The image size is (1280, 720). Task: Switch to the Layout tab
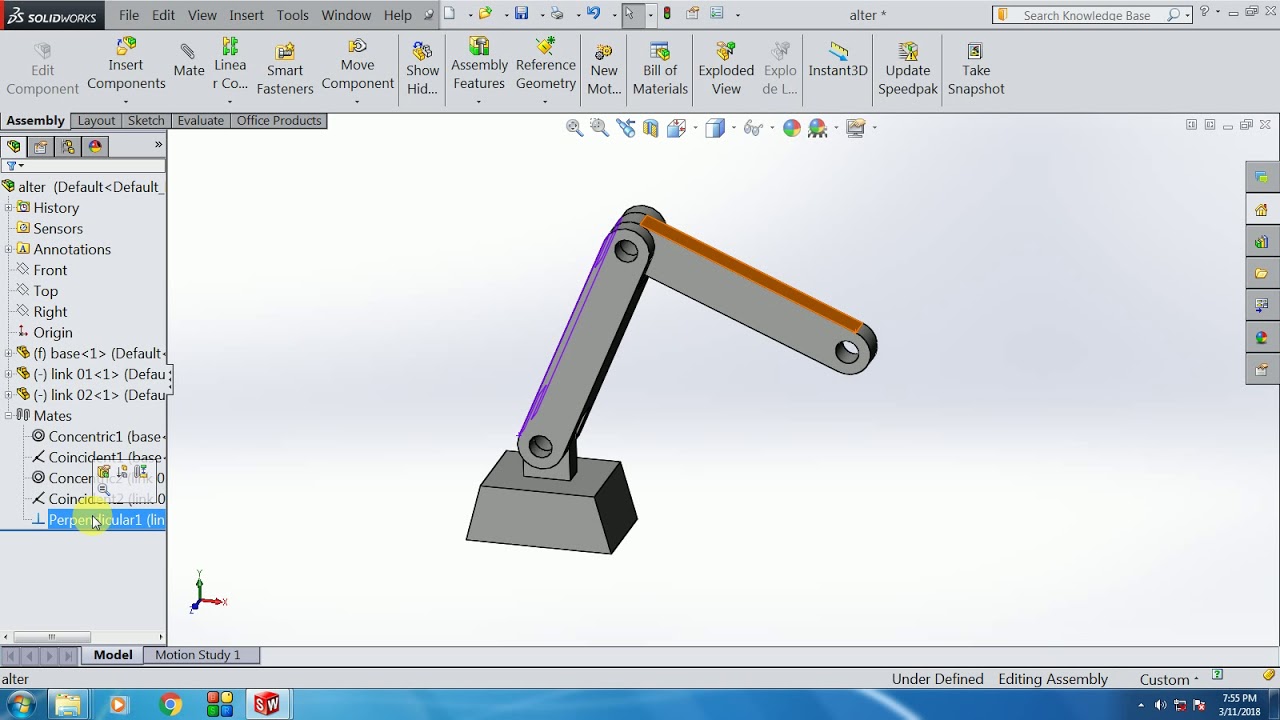click(97, 120)
